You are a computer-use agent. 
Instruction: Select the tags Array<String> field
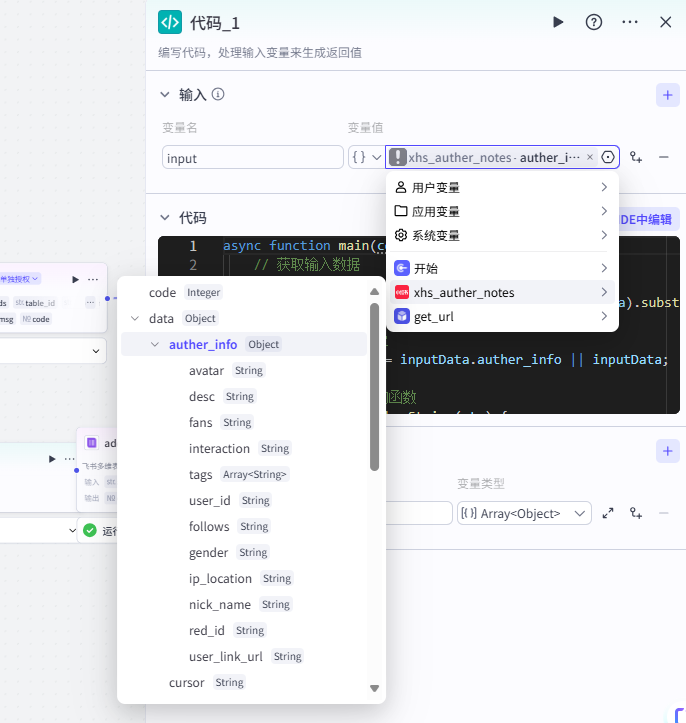[x=243, y=474]
